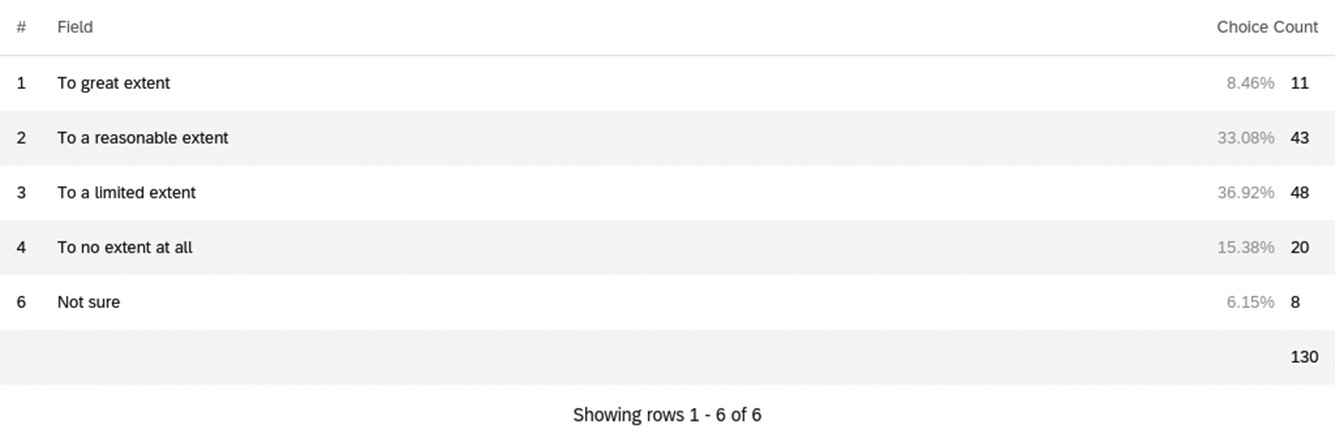Select the 15.38% percentage cell
The height and width of the screenshot is (446, 1335).
click(1245, 247)
